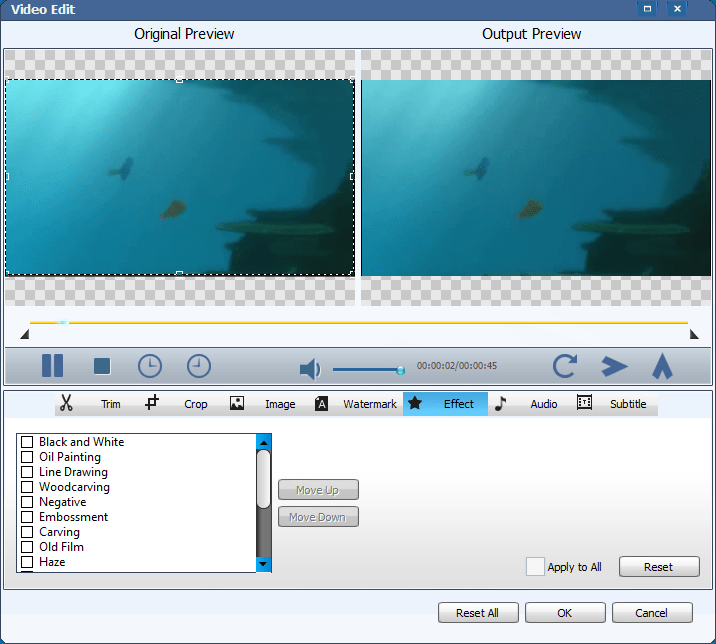Viewport: 716px width, 644px height.
Task: Open the Subtitle tab
Action: (628, 404)
